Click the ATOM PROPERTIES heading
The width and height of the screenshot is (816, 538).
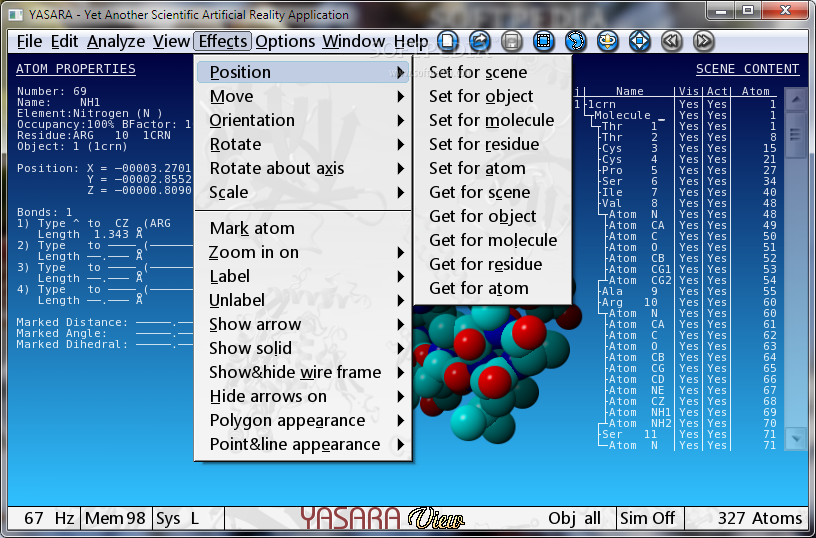(x=76, y=69)
